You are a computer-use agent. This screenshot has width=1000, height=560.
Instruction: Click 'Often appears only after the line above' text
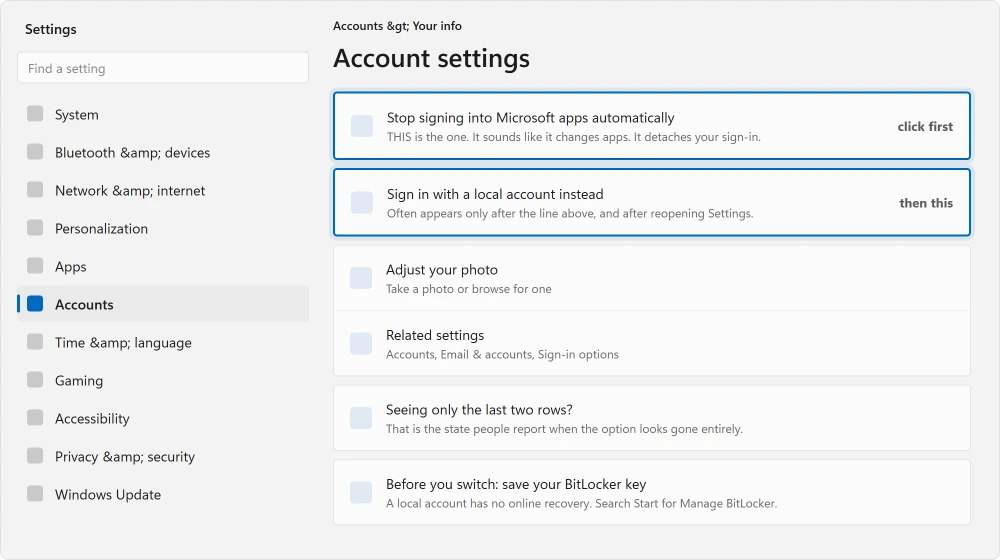click(x=570, y=214)
